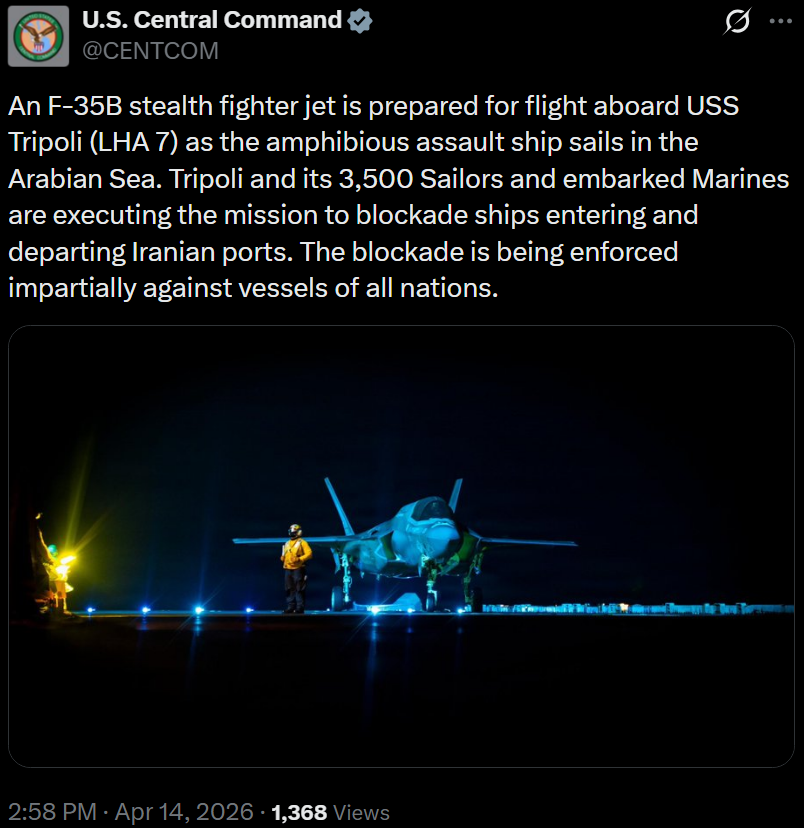Screen dimensions: 804x828
Task: Click the word Views in the footer
Action: coord(361,812)
